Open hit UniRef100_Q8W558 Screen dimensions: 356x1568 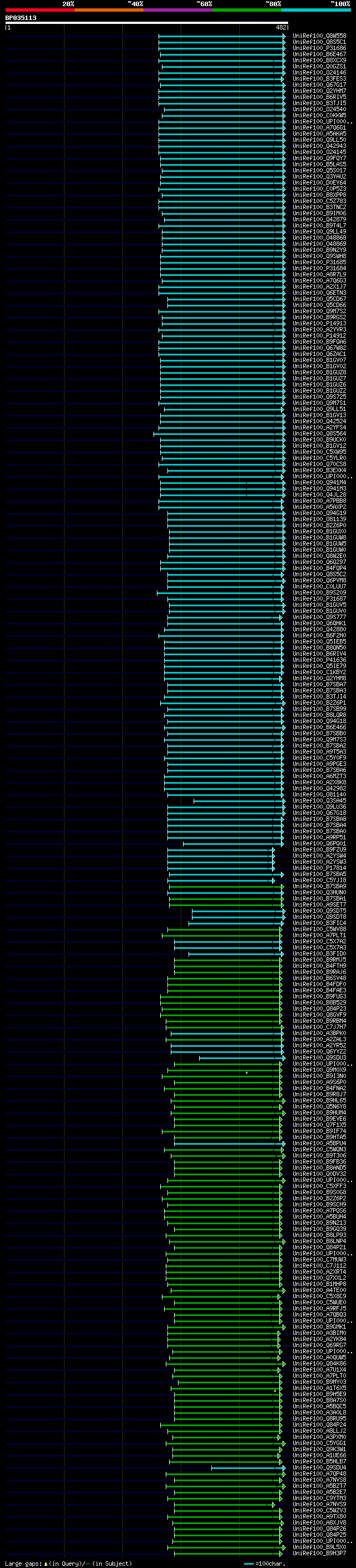(x=319, y=36)
